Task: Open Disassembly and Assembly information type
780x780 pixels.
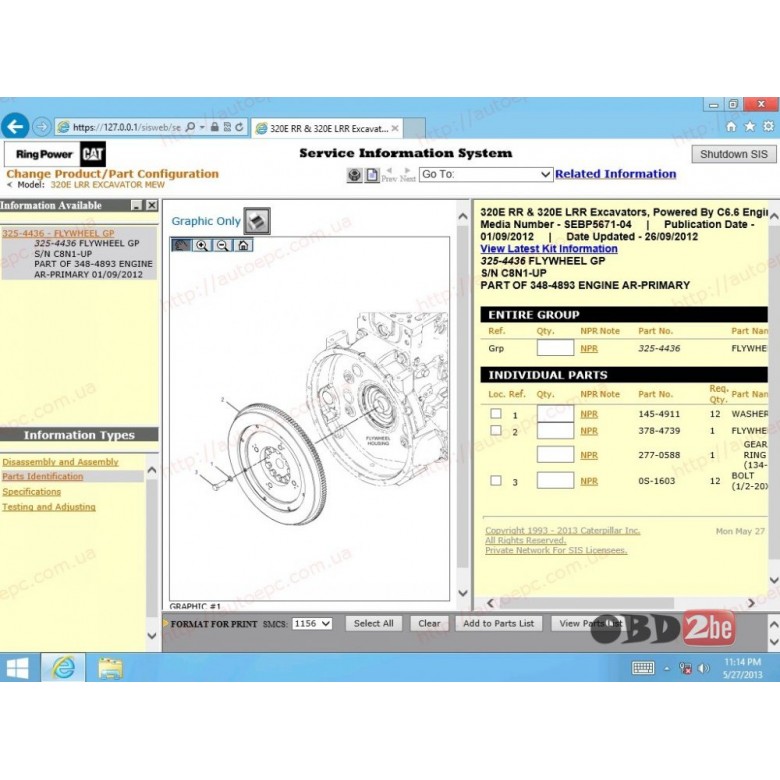Action: click(x=60, y=462)
